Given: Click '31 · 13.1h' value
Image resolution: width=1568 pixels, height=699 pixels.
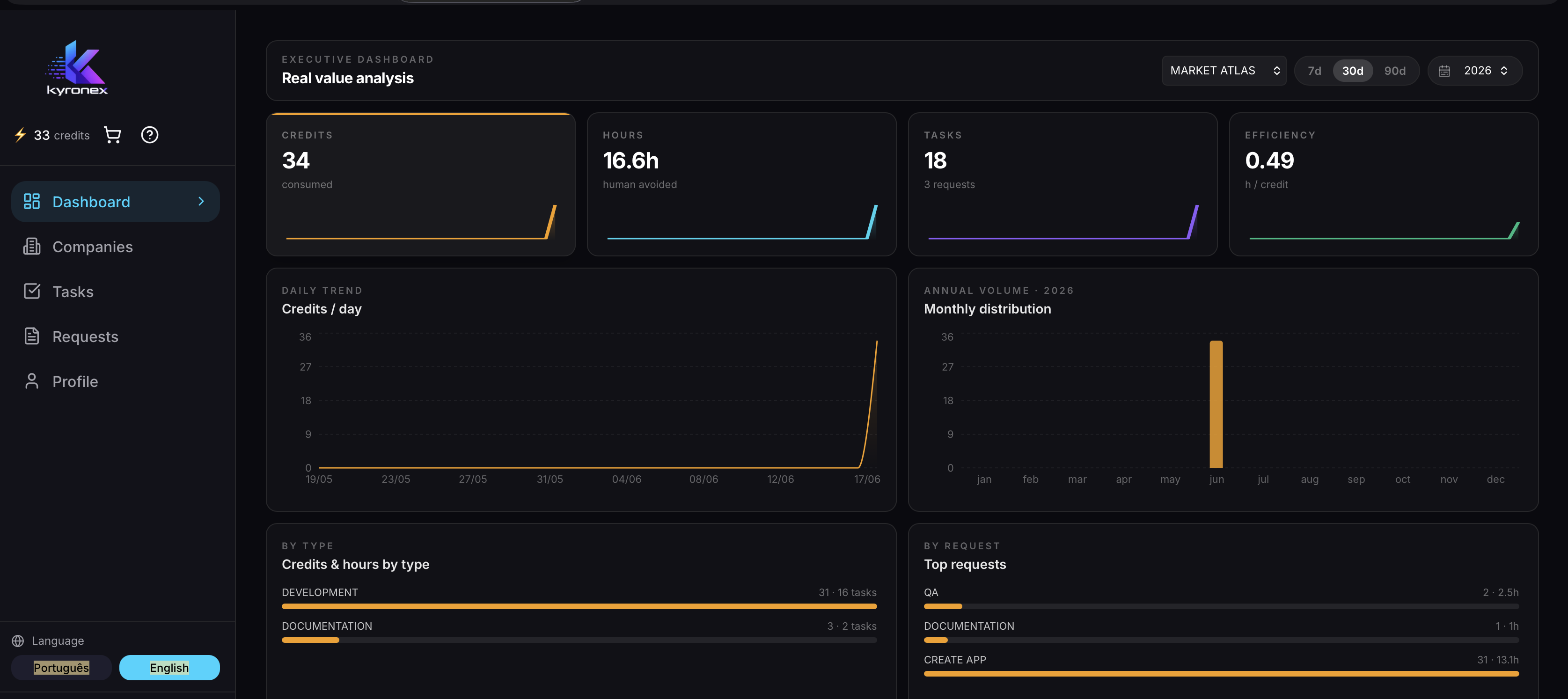Looking at the screenshot, I should [x=1497, y=660].
